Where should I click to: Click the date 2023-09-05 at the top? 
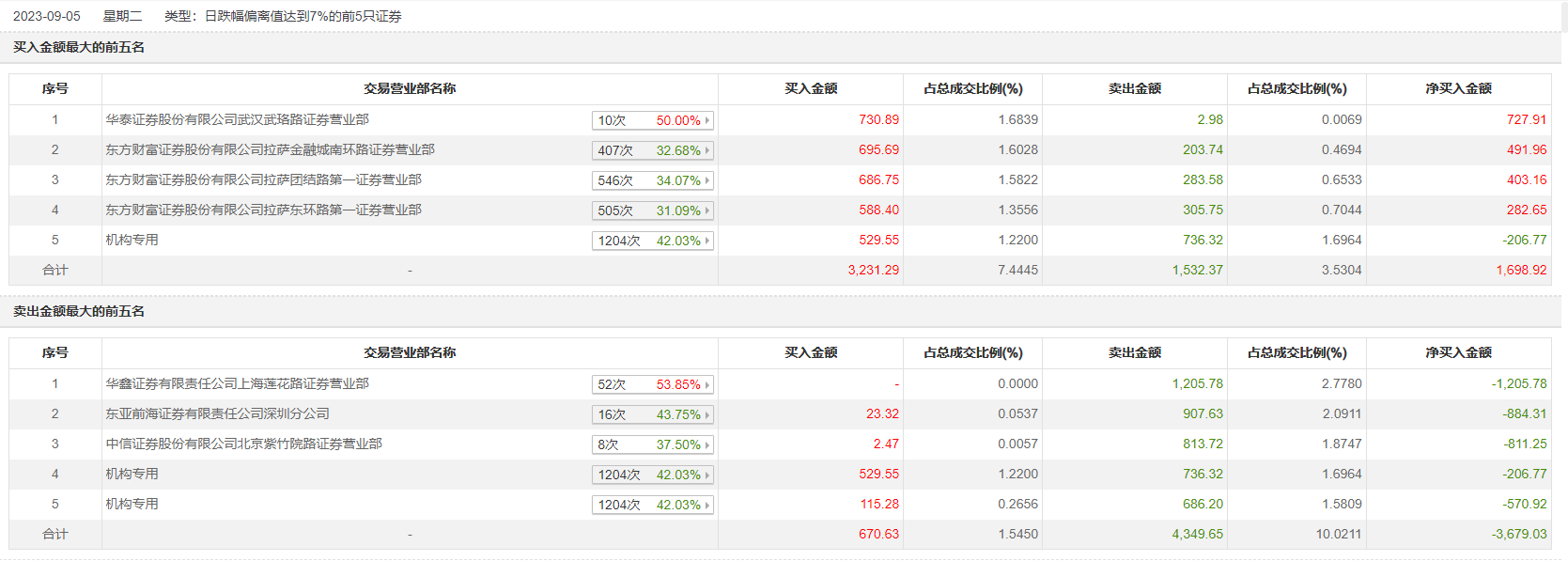[47, 16]
